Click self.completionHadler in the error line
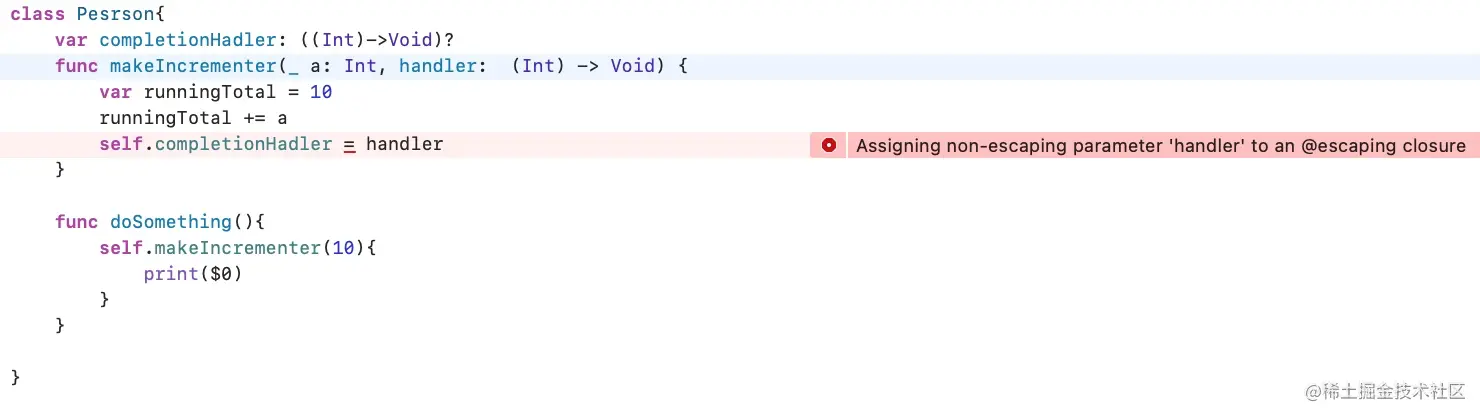 pos(215,145)
